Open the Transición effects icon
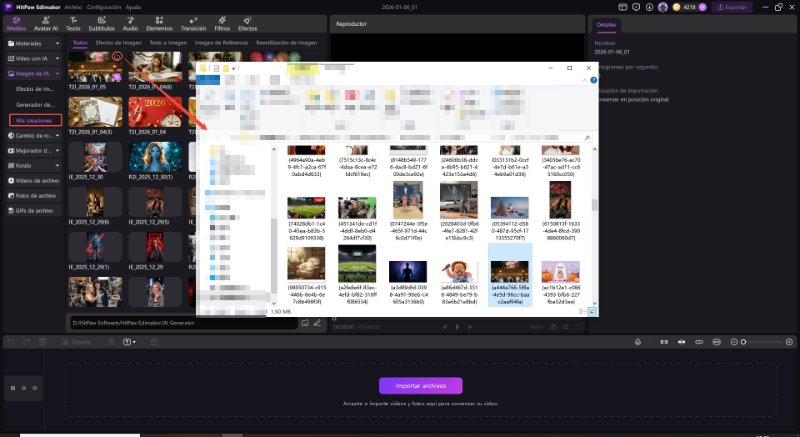The image size is (800, 437). click(192, 24)
